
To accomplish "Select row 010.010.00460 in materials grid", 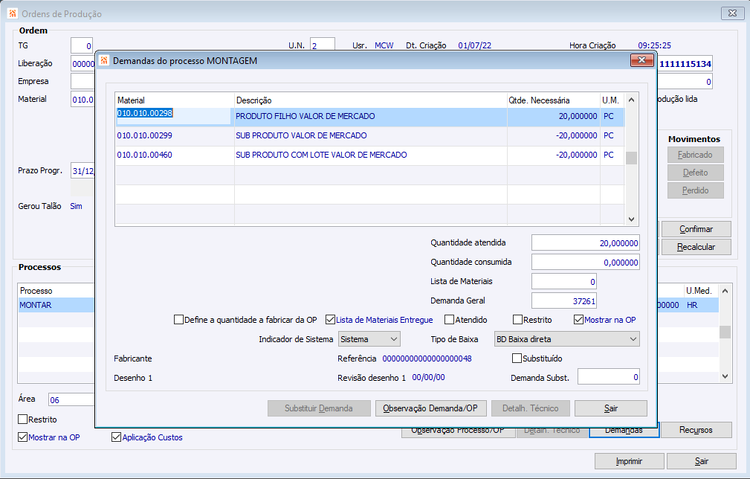I will point(370,155).
